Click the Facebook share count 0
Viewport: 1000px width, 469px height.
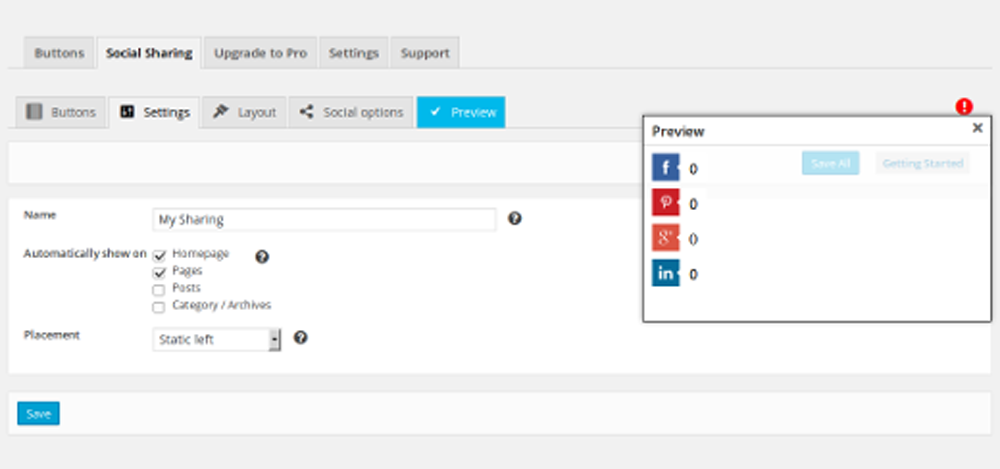point(693,169)
